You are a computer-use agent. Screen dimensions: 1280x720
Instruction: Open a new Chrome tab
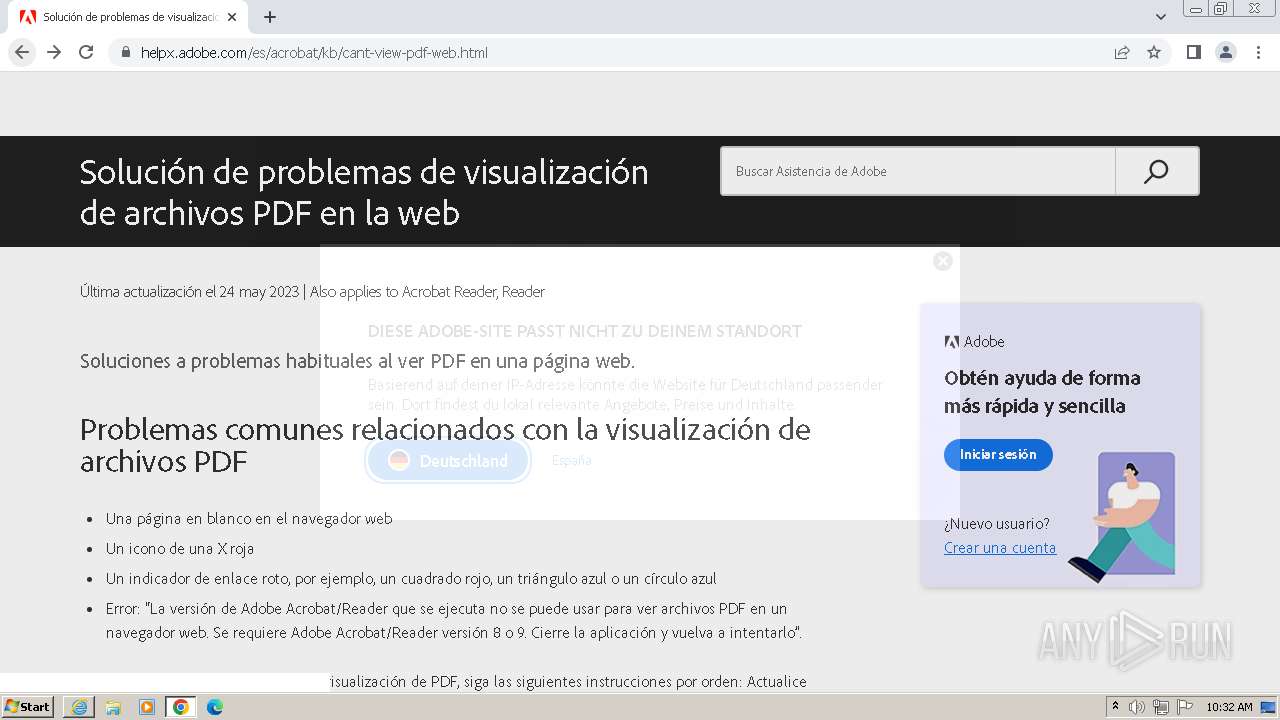(270, 17)
